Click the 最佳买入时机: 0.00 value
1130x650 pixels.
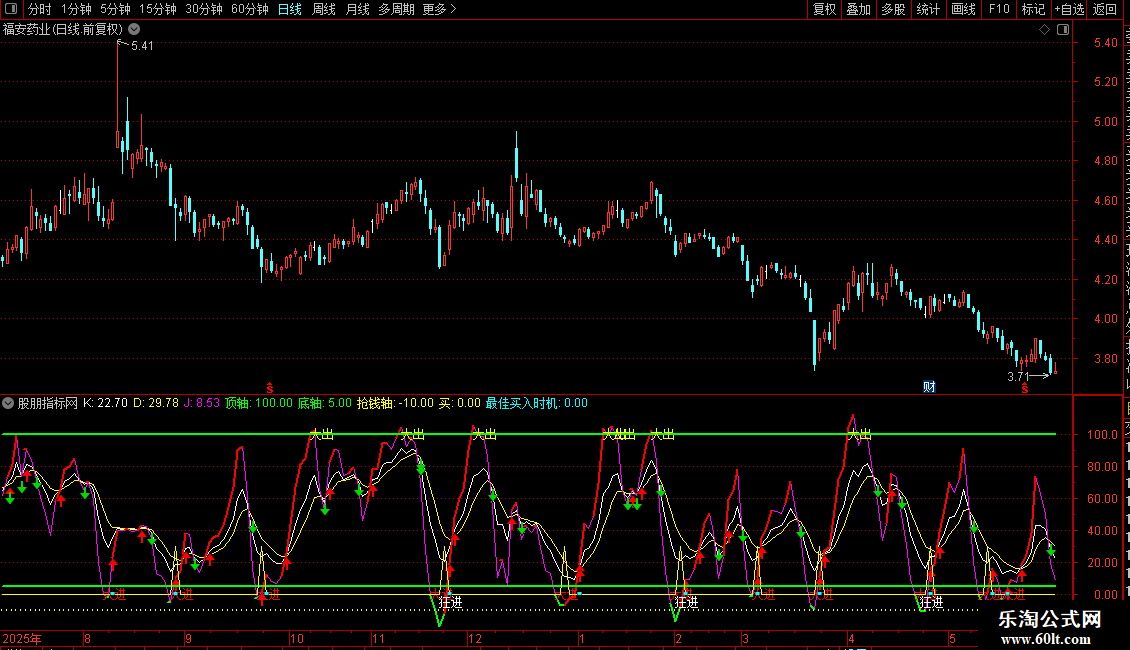[x=537, y=404]
